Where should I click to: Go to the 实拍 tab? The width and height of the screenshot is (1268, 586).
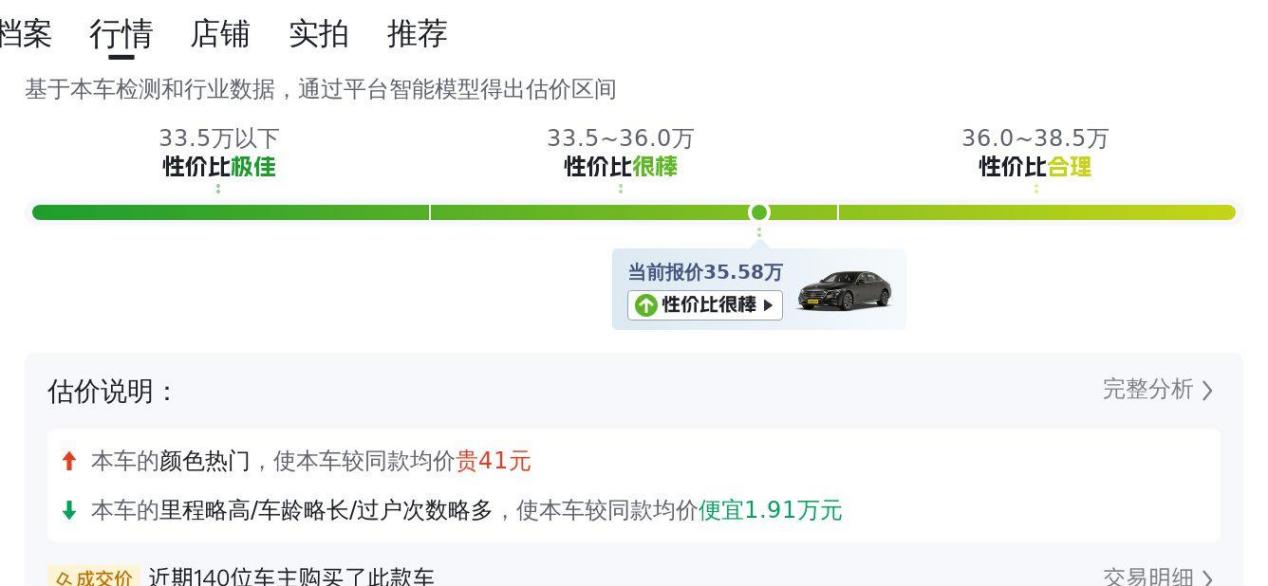click(319, 34)
